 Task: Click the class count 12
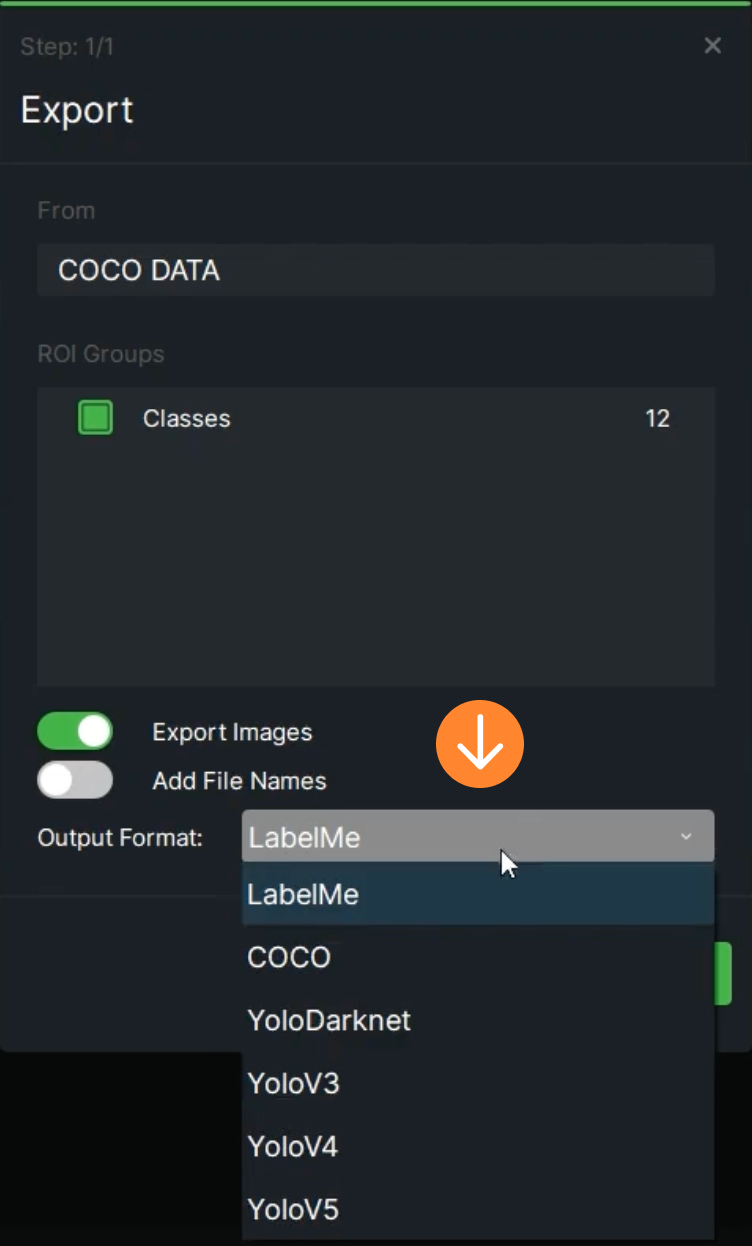point(657,418)
